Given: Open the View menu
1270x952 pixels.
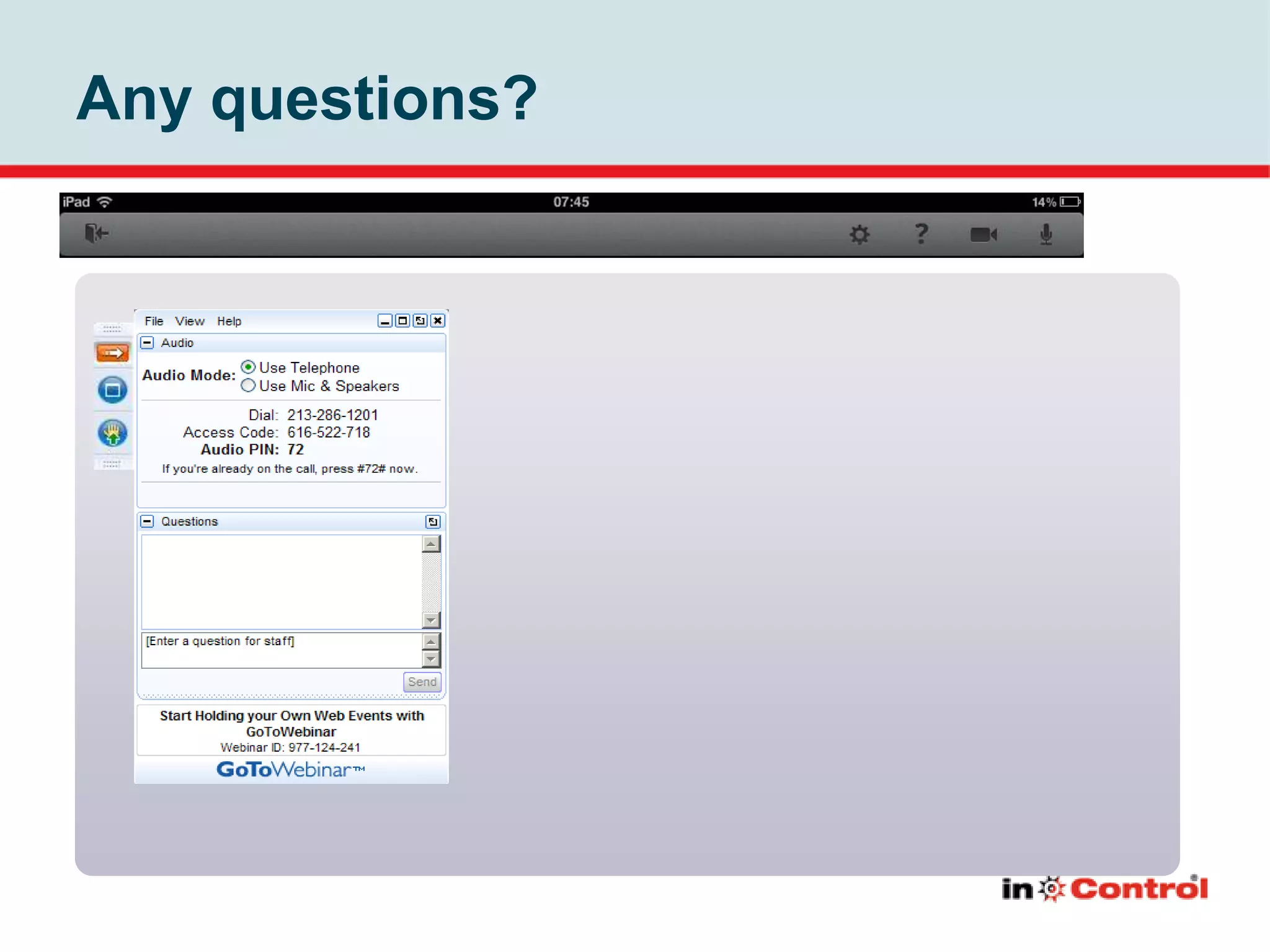Looking at the screenshot, I should click(189, 321).
